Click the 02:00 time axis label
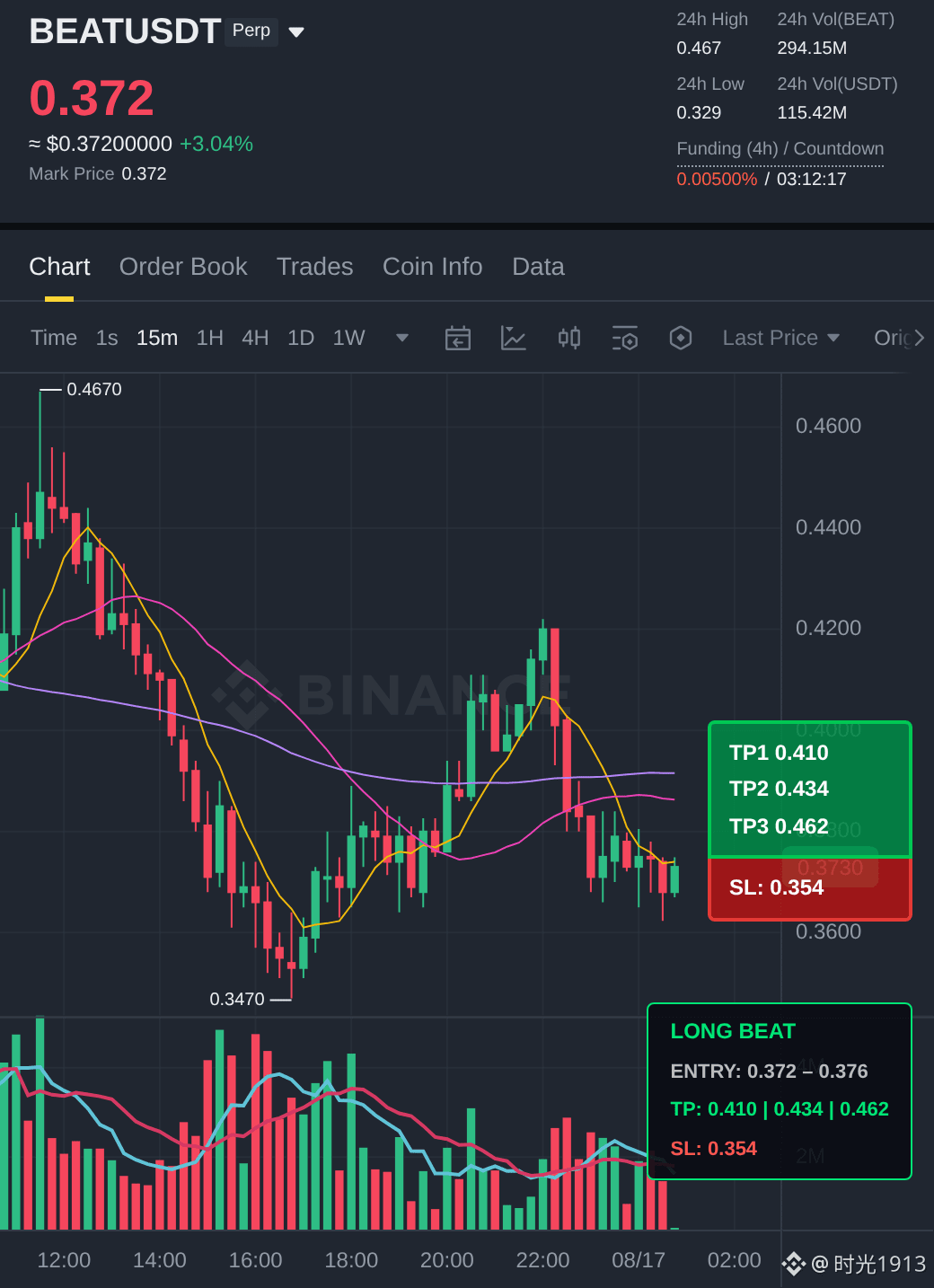934x1288 pixels. (734, 1260)
